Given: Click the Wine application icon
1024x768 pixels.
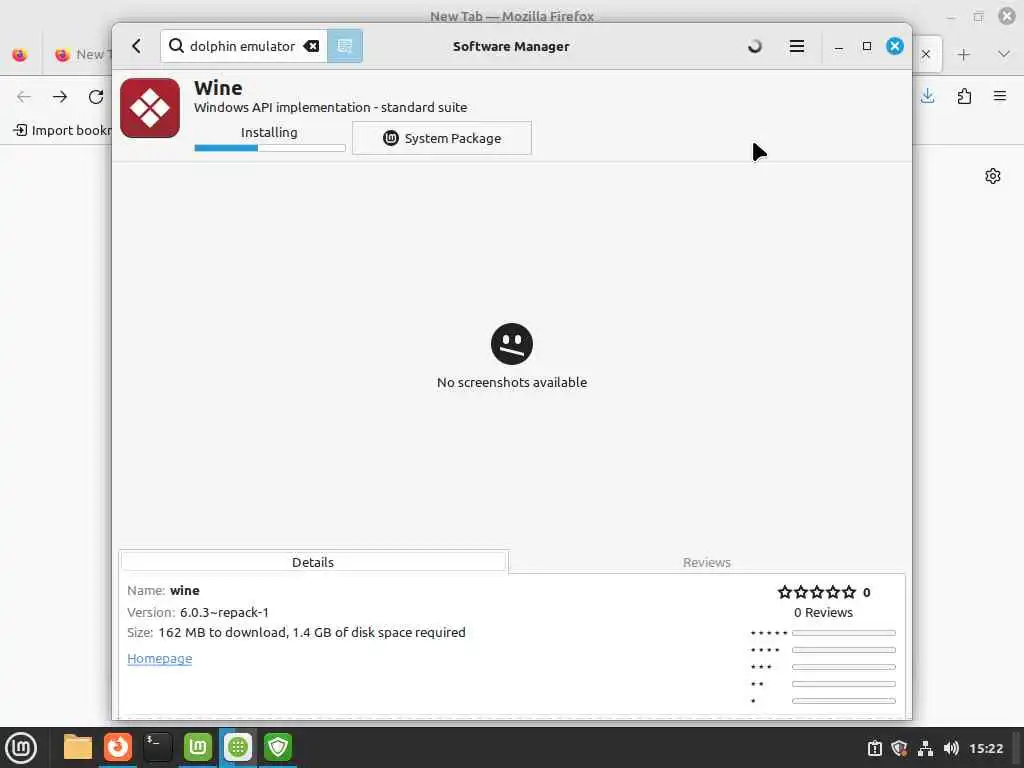Looking at the screenshot, I should pos(150,108).
